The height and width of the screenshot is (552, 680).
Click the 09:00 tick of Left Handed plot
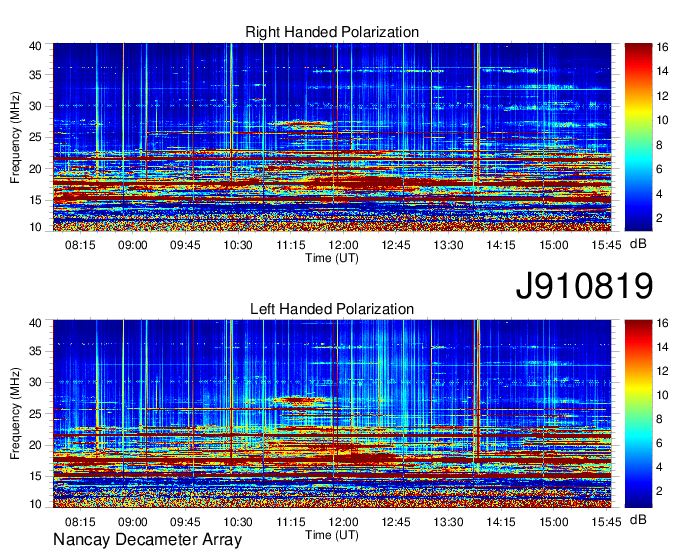click(x=133, y=522)
